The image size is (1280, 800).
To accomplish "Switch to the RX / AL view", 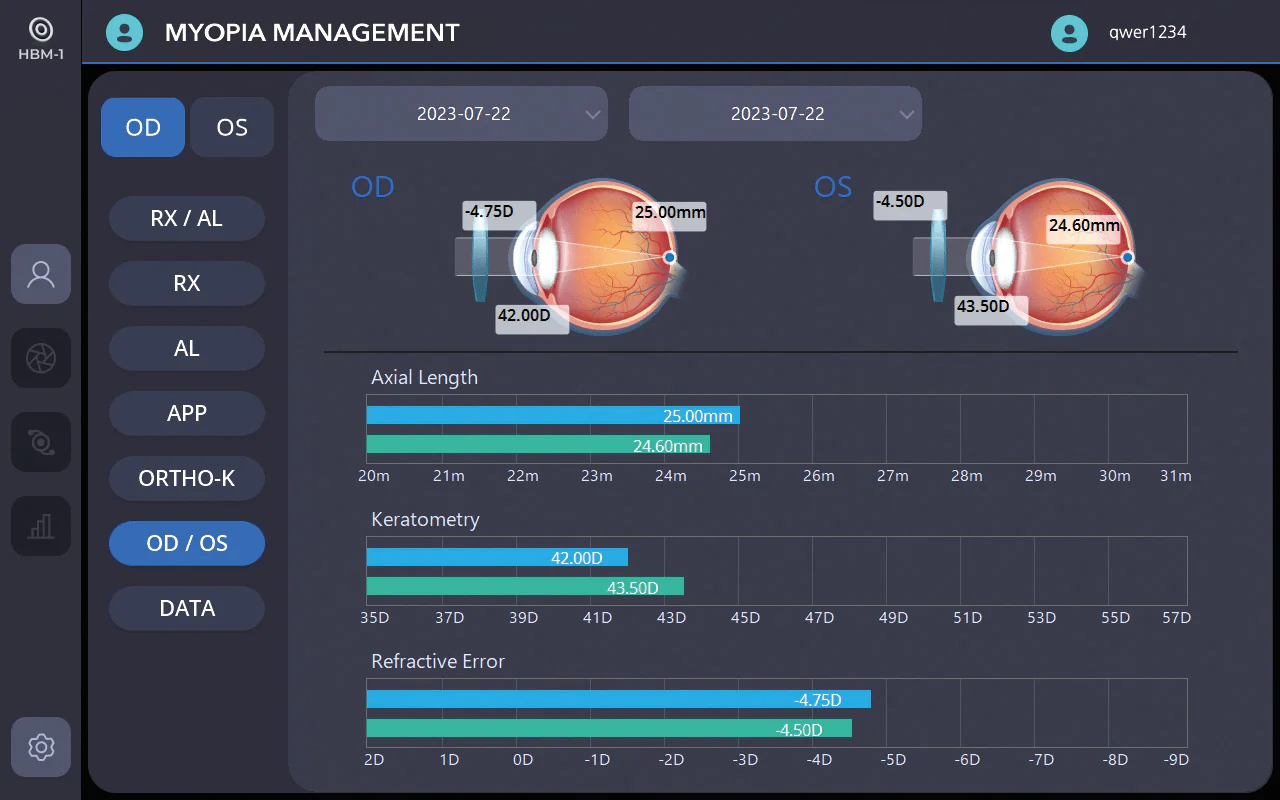I will (187, 218).
